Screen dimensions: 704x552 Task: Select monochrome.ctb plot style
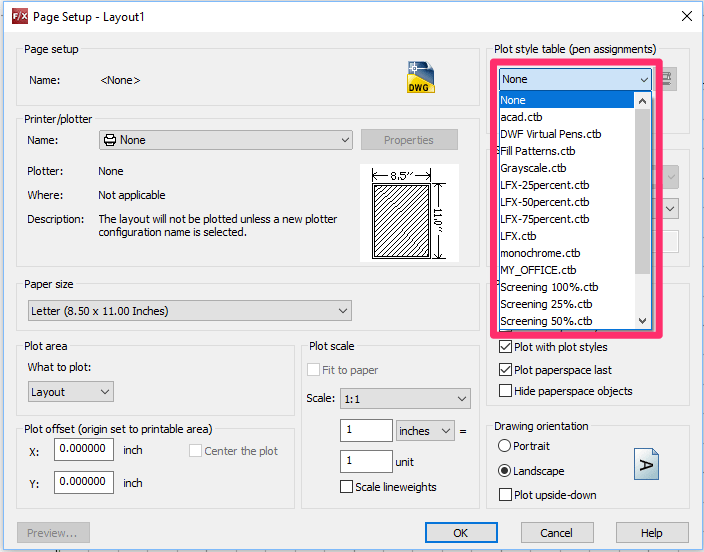point(567,253)
